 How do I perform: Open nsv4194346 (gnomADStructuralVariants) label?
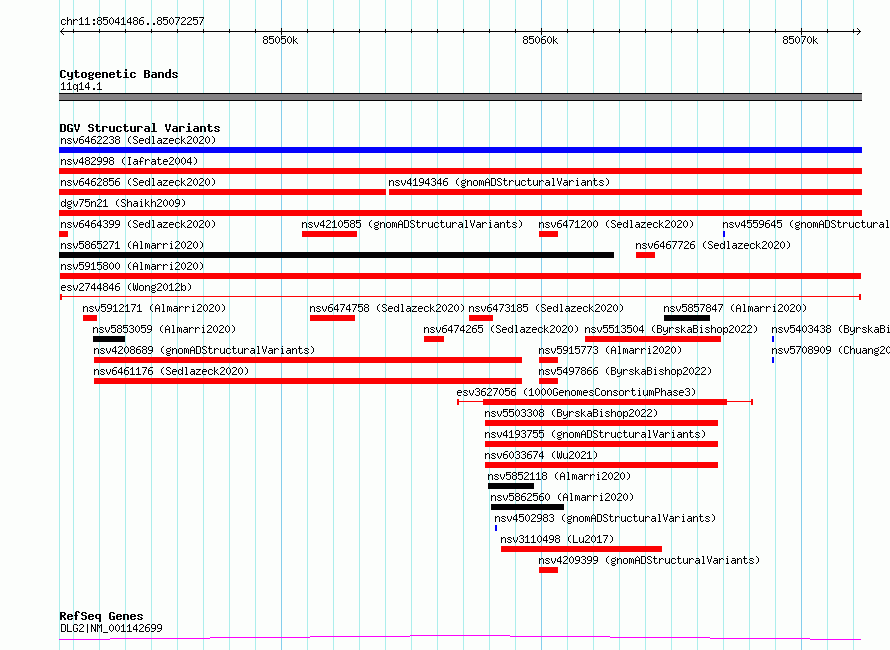(499, 182)
